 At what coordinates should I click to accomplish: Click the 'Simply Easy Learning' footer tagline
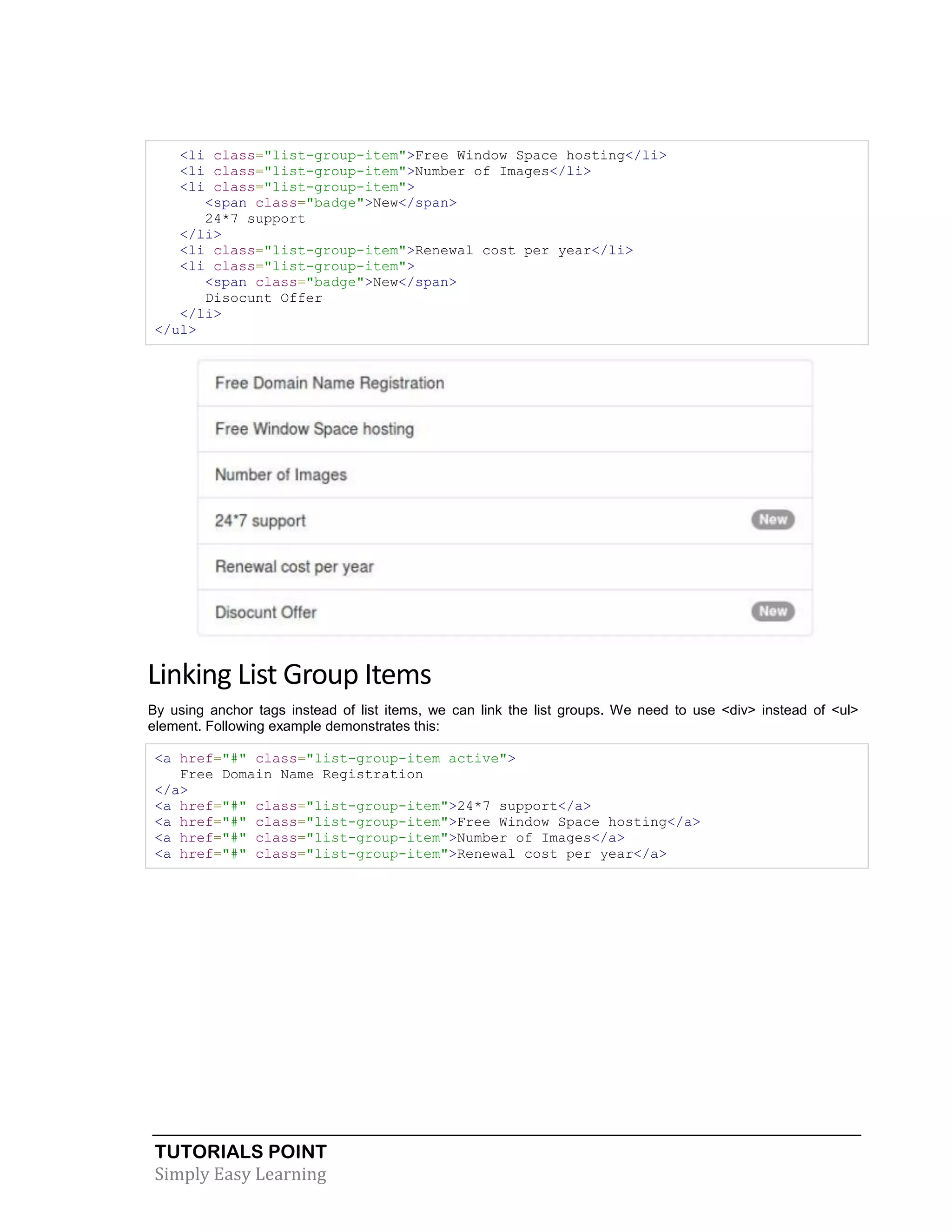pyautogui.click(x=240, y=1174)
